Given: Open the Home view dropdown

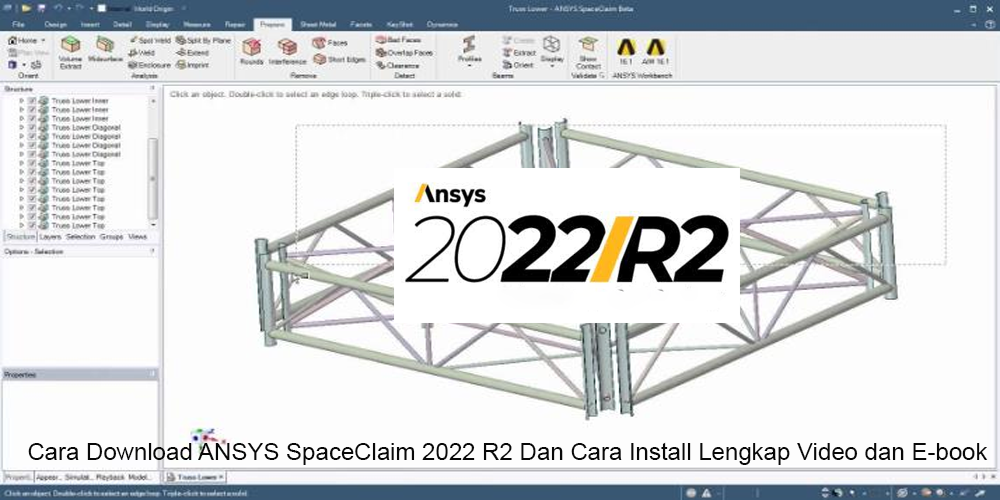Looking at the screenshot, I should 43,40.
